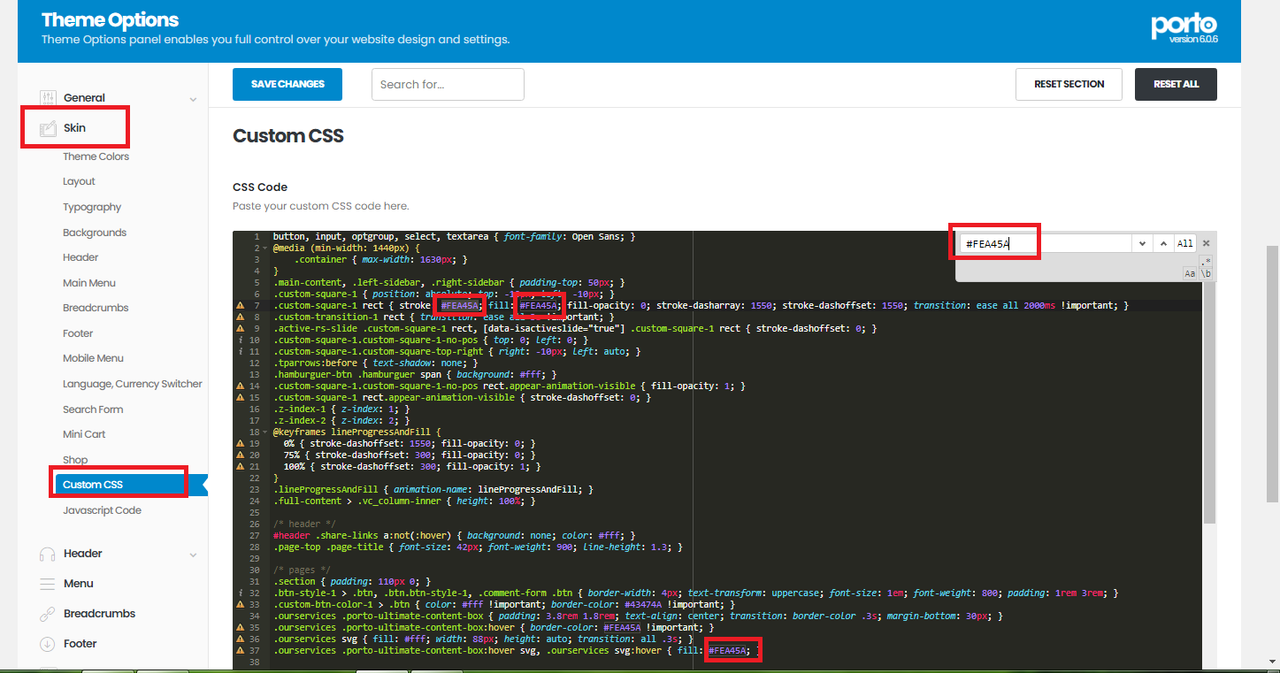Click the Porto logo in header

pyautogui.click(x=1184, y=27)
